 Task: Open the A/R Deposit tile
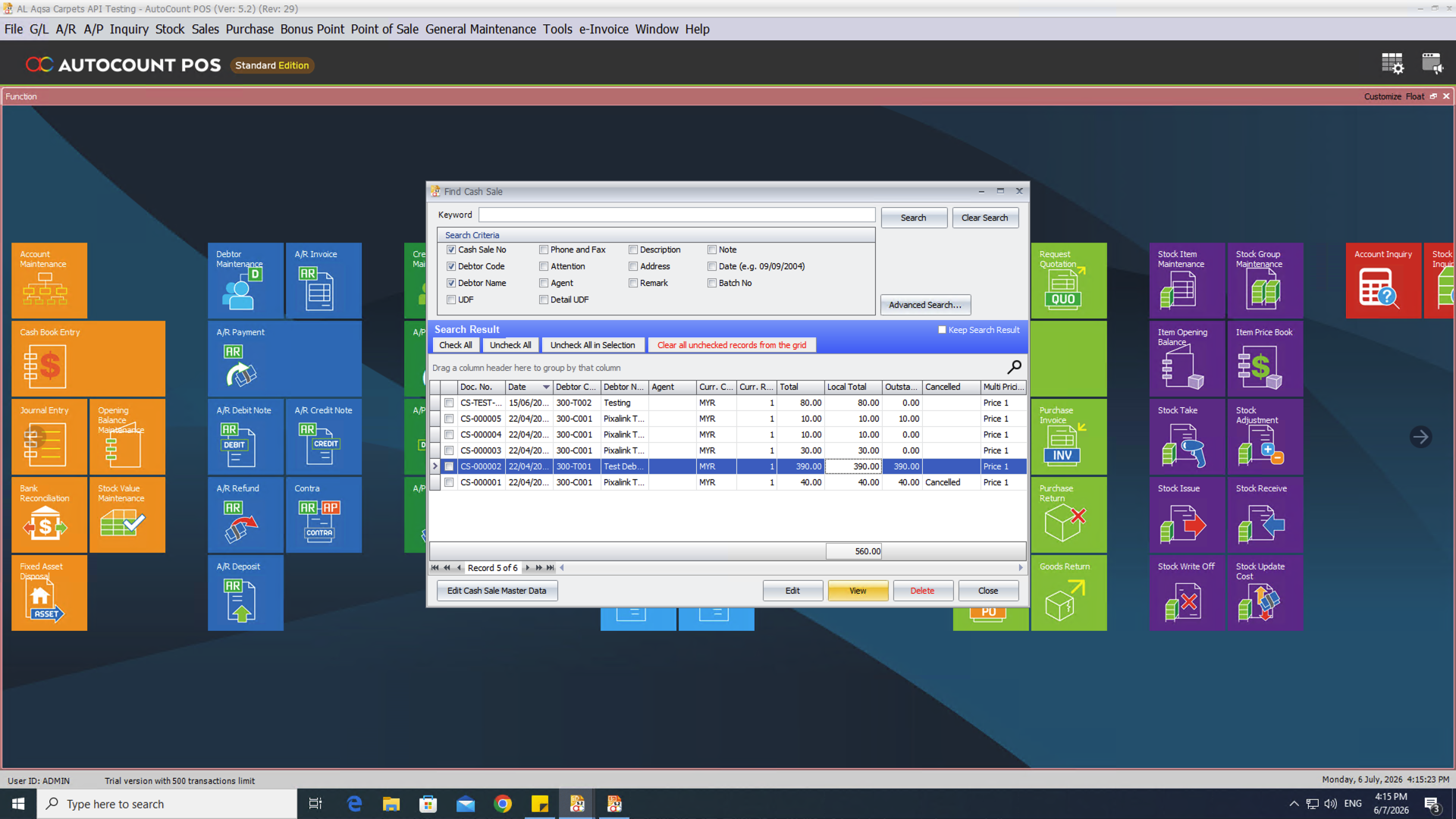click(246, 593)
